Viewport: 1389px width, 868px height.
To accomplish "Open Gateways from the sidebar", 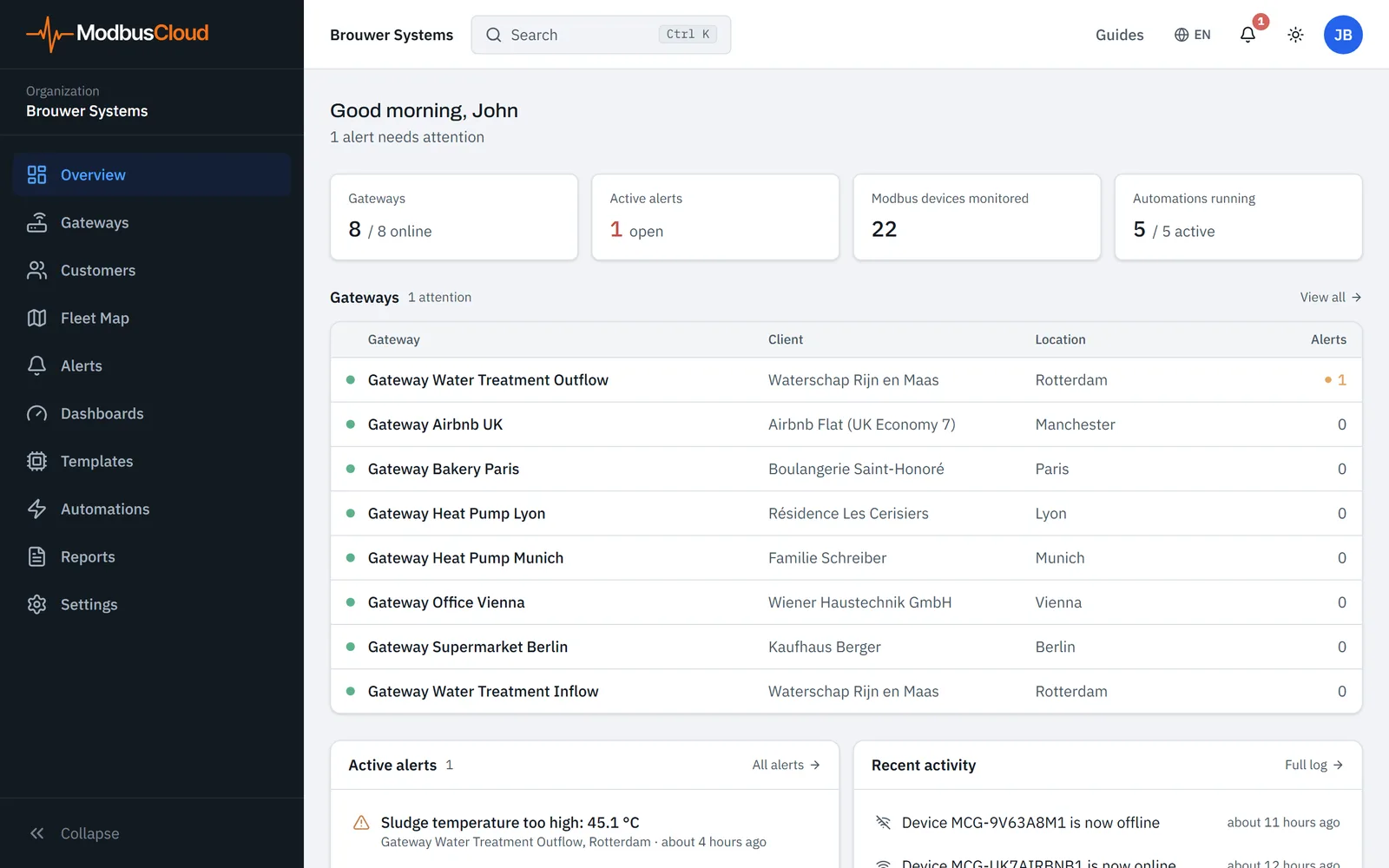I will [x=152, y=222].
